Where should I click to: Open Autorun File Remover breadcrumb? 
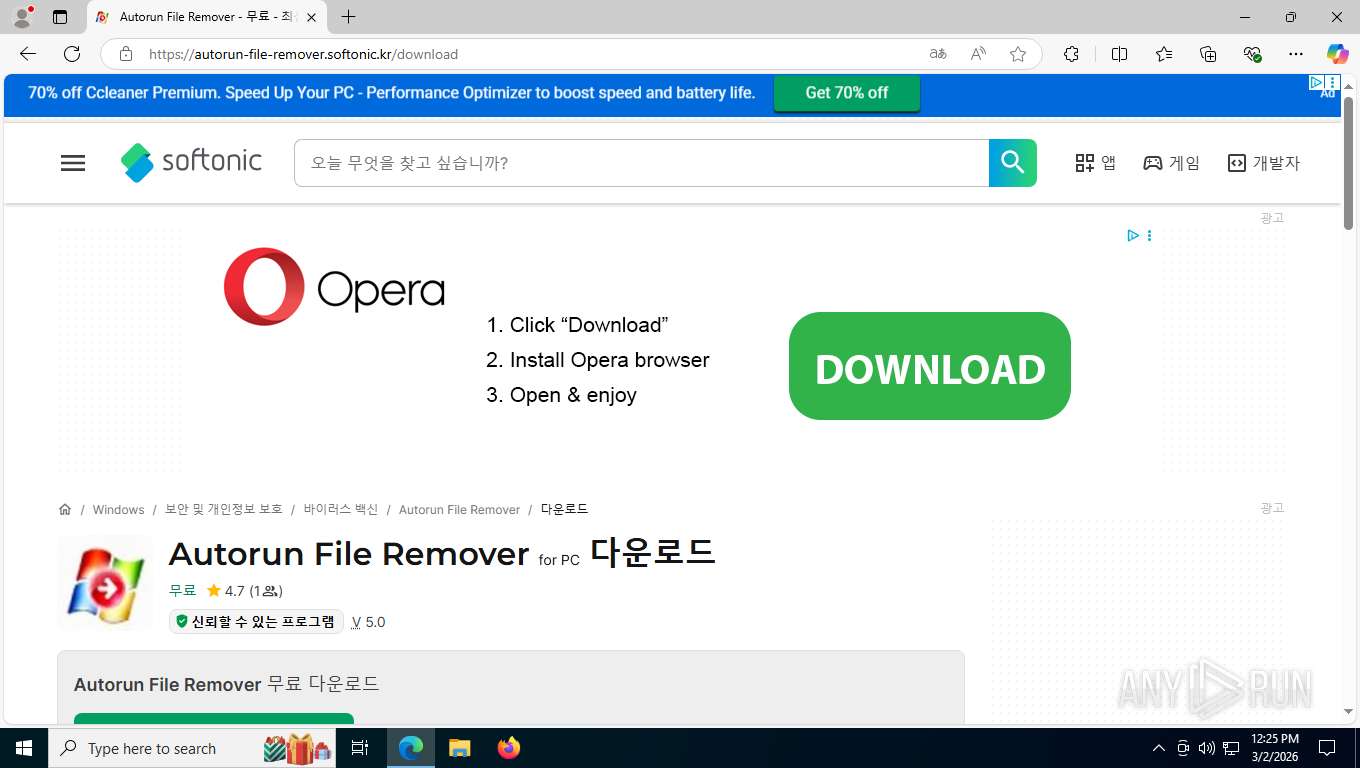(459, 510)
